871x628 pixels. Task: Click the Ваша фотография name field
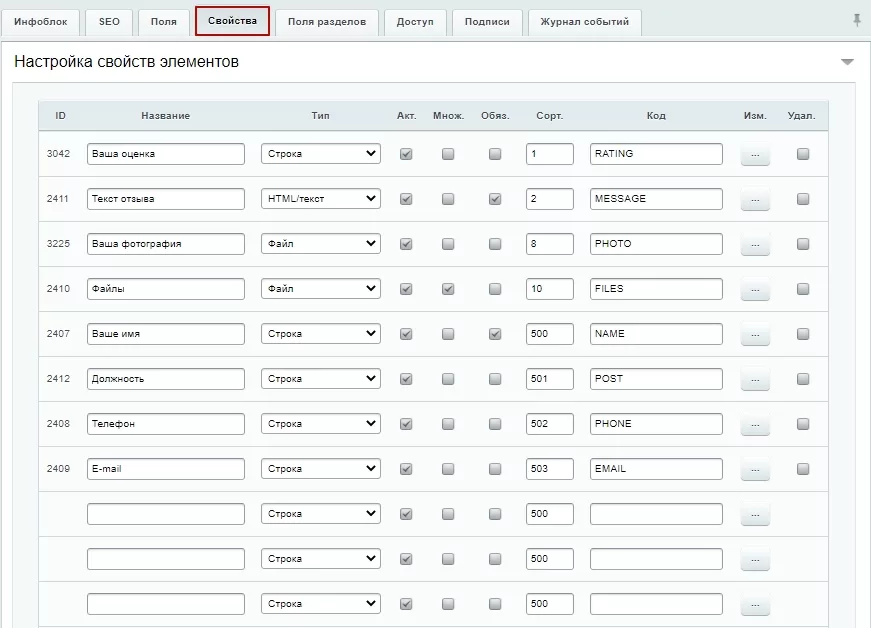166,244
